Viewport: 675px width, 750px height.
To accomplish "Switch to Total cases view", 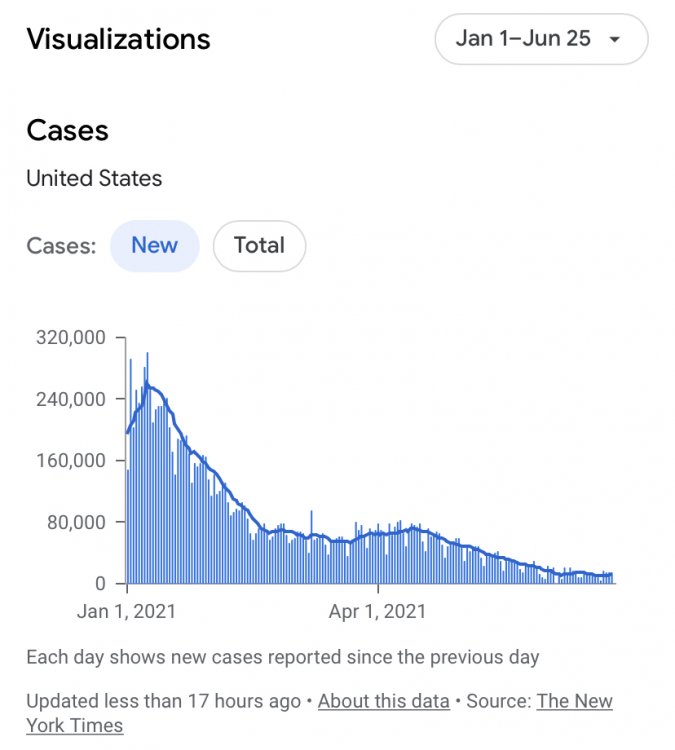I will [259, 246].
